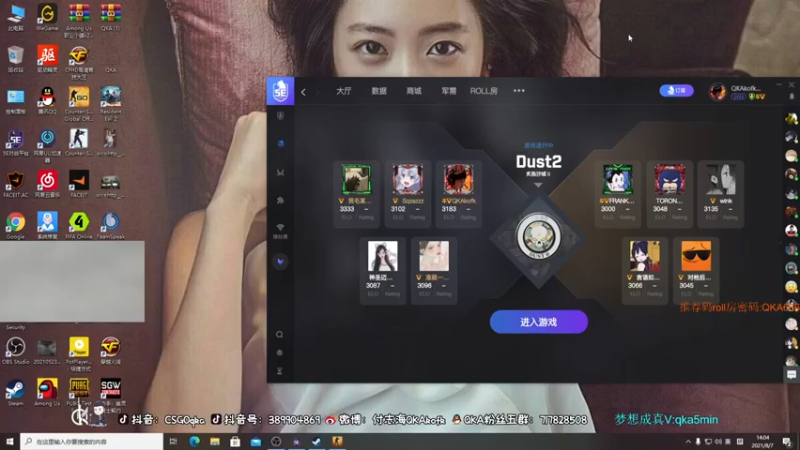This screenshot has height=450, width=800.
Task: Click the blue subscribe button in header
Action: pyautogui.click(x=677, y=90)
